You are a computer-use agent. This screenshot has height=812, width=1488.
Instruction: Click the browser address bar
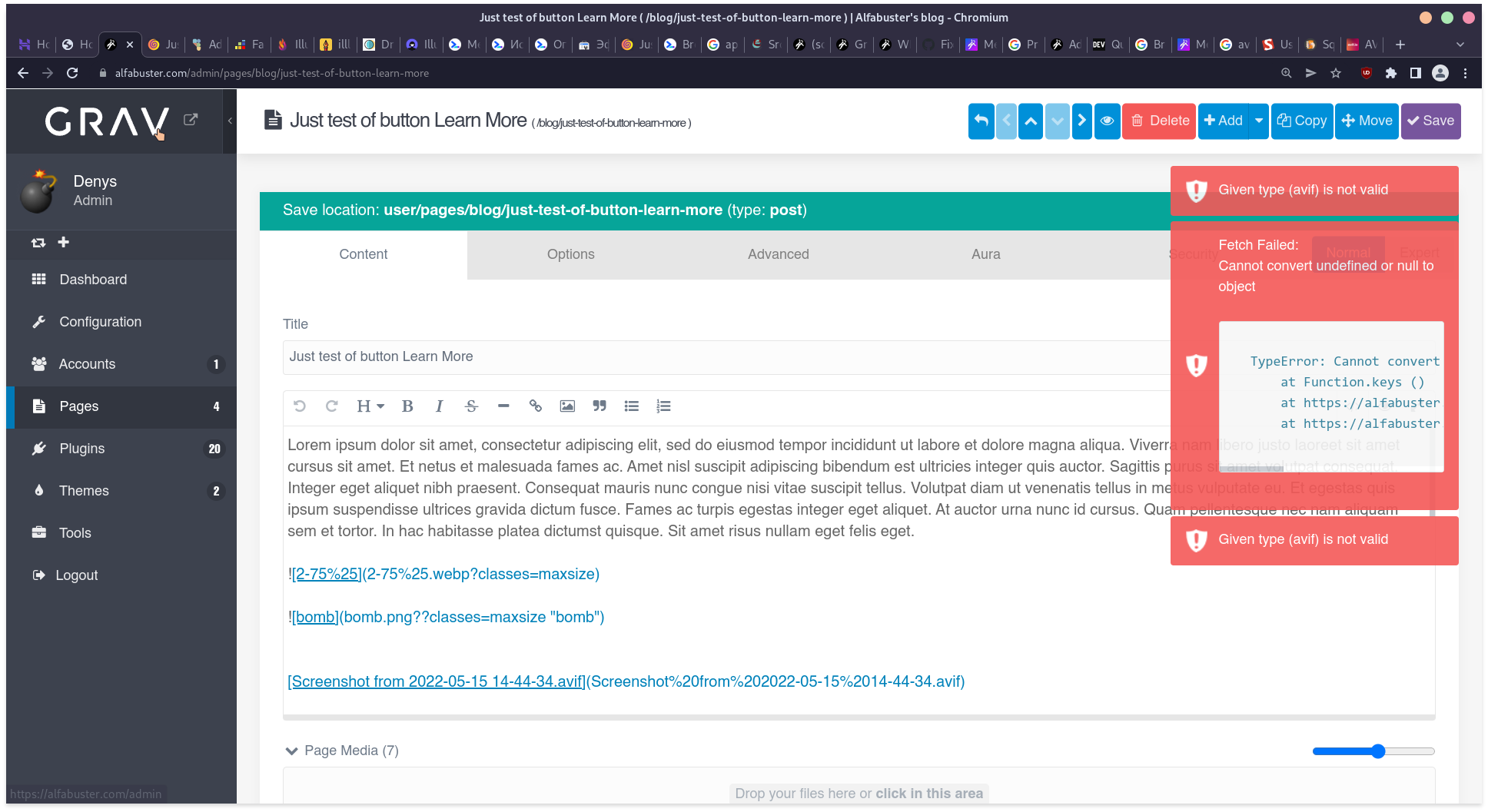[x=684, y=73]
